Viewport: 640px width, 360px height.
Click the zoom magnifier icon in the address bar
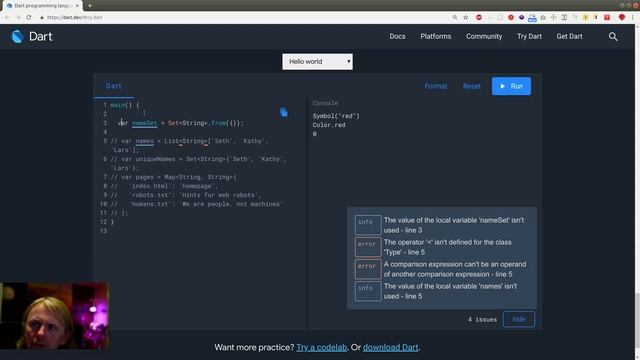[x=455, y=18]
